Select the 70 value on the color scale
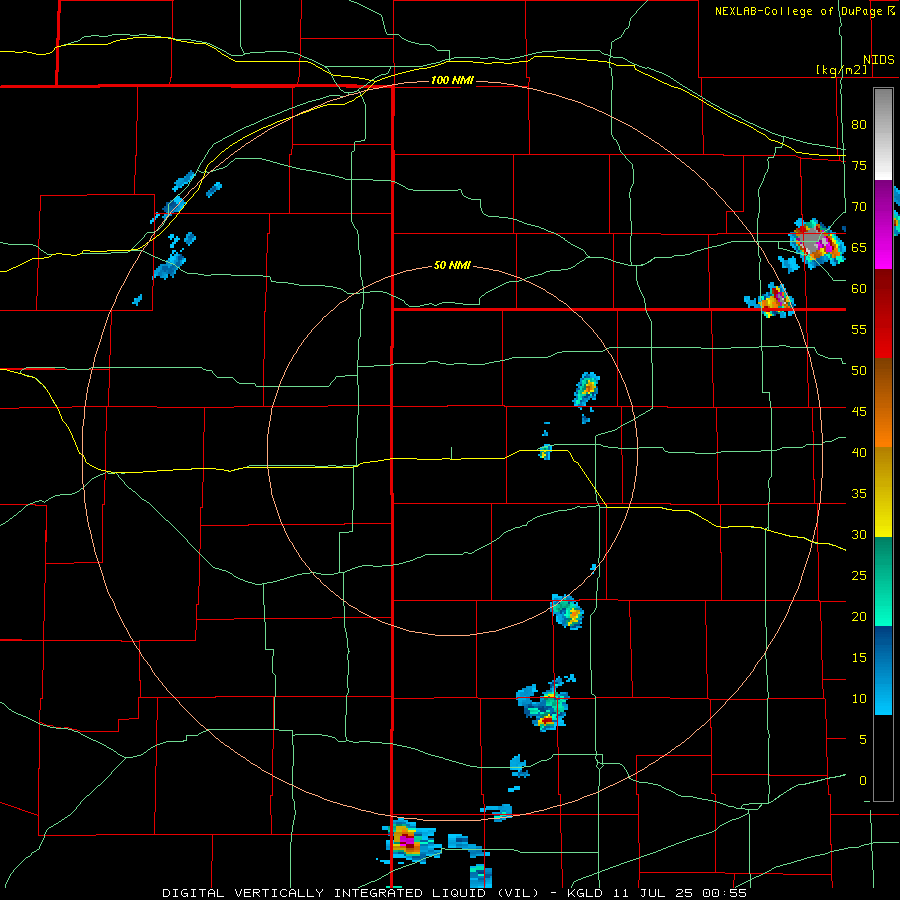 coord(859,207)
